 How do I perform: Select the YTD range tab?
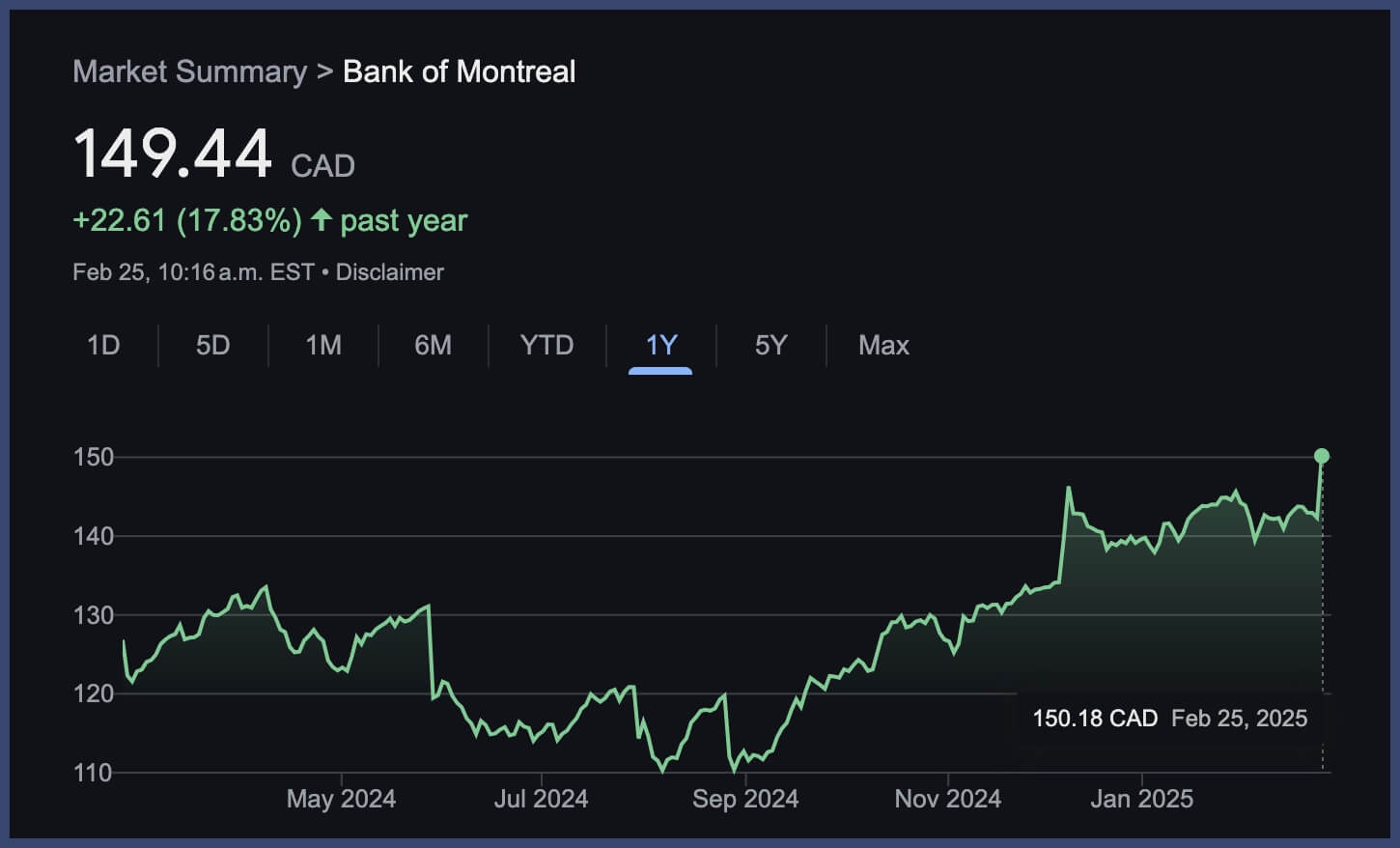pyautogui.click(x=546, y=345)
